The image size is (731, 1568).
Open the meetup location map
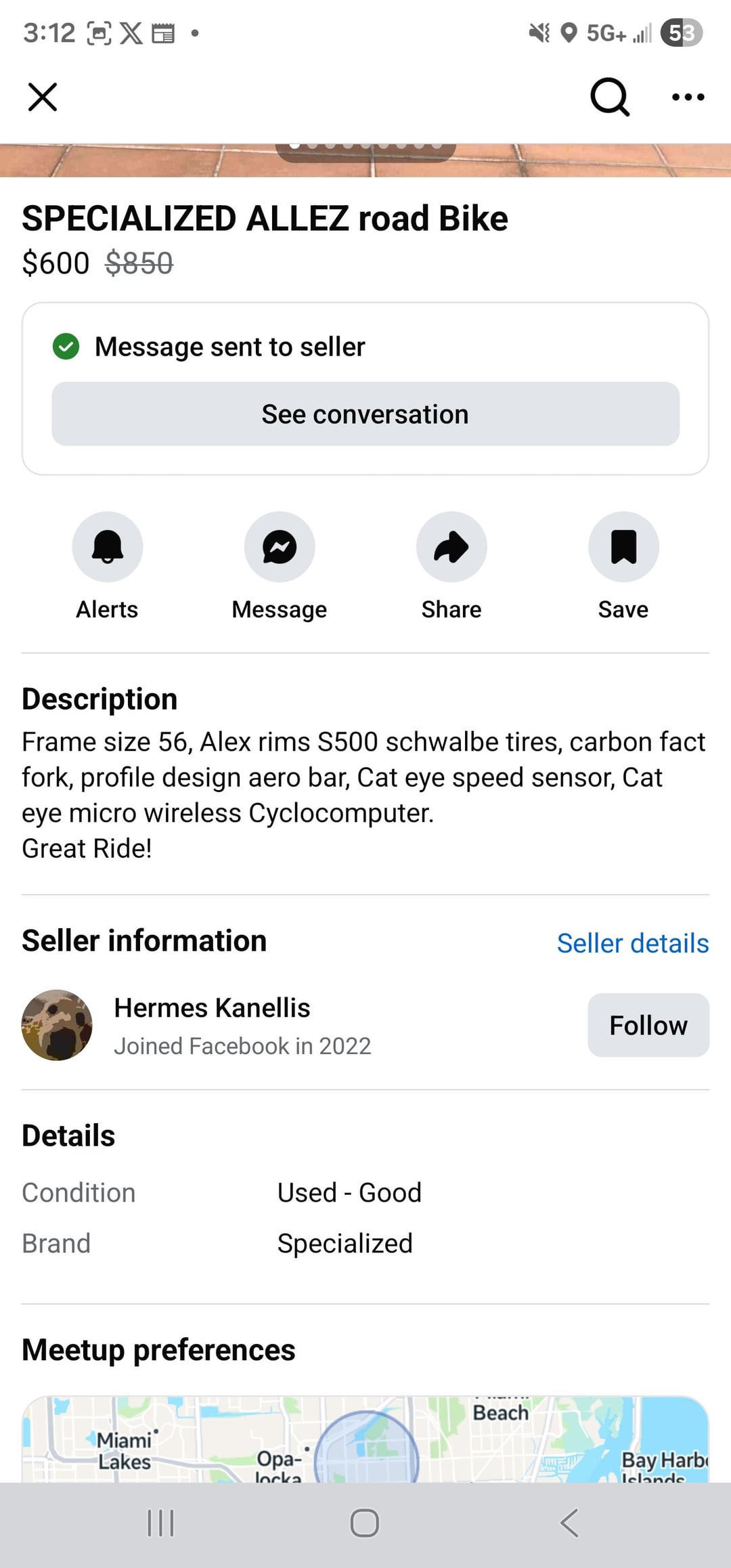coord(365,1439)
